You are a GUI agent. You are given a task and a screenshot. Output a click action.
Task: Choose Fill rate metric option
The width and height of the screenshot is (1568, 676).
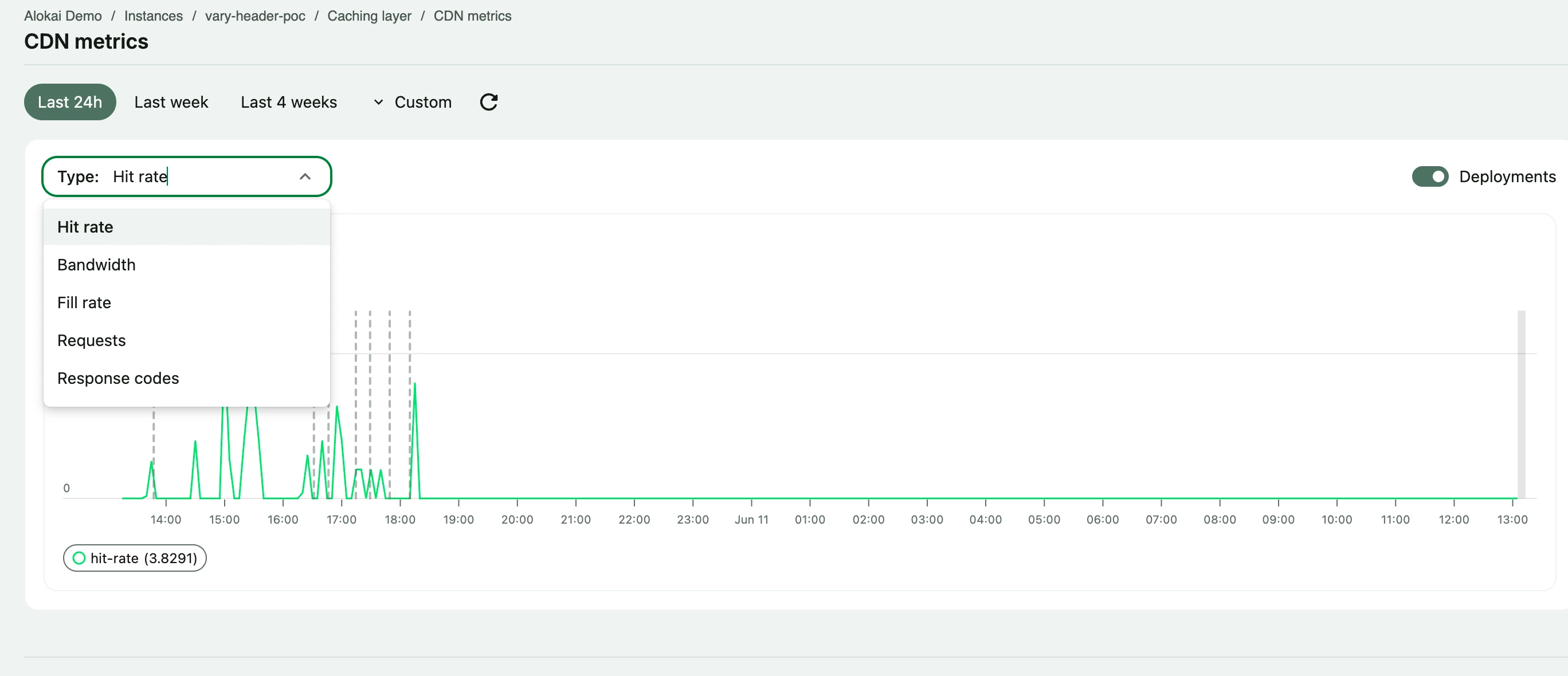pos(84,302)
